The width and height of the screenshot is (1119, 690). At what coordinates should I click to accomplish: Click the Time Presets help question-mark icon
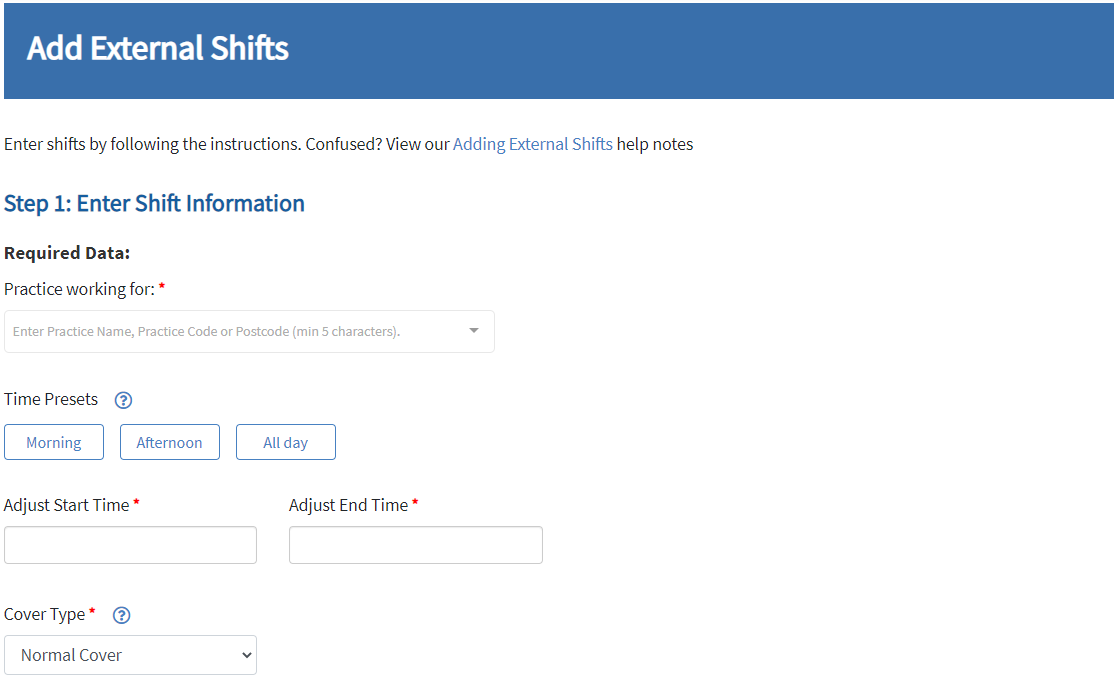[123, 401]
